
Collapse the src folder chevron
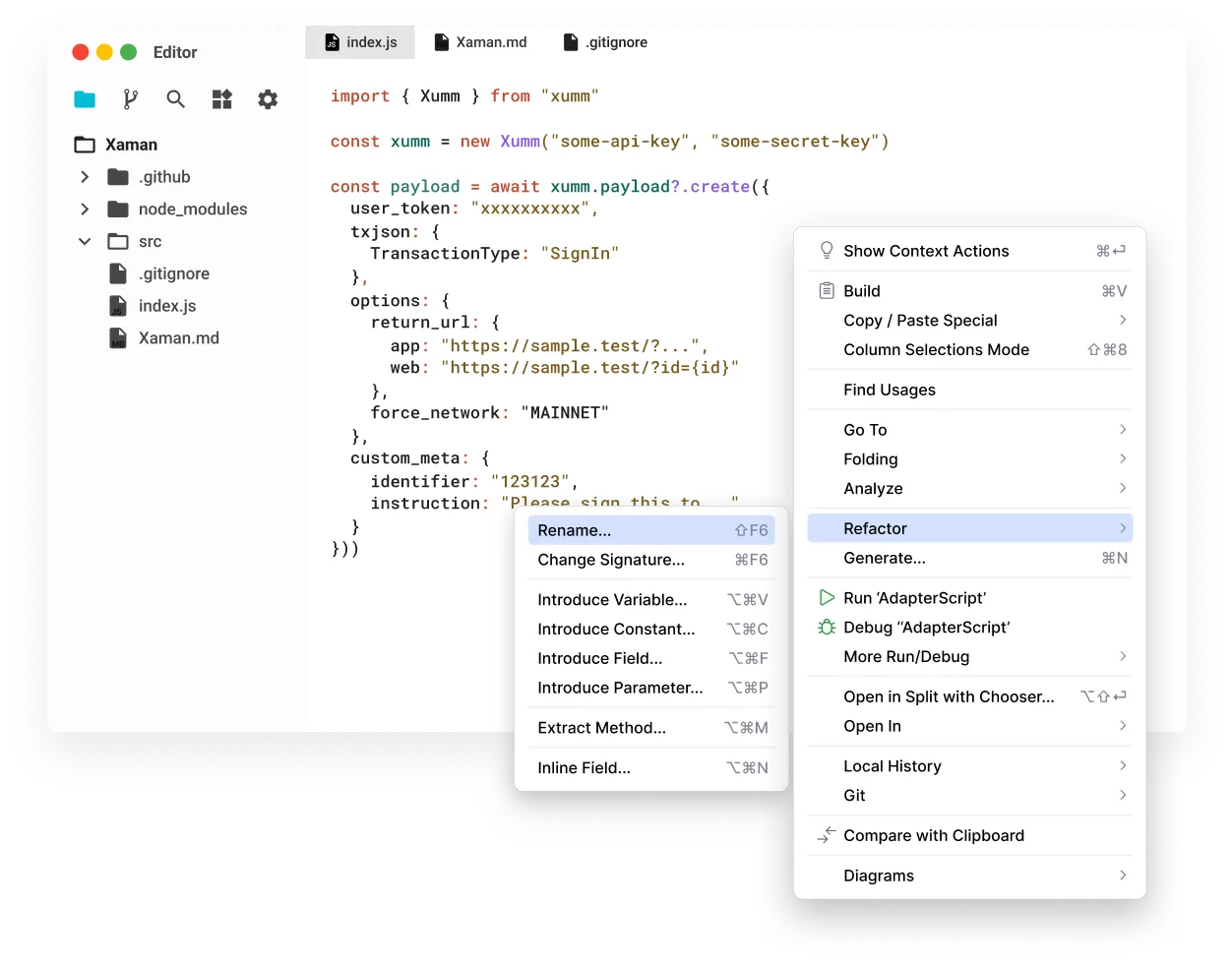pyautogui.click(x=85, y=242)
